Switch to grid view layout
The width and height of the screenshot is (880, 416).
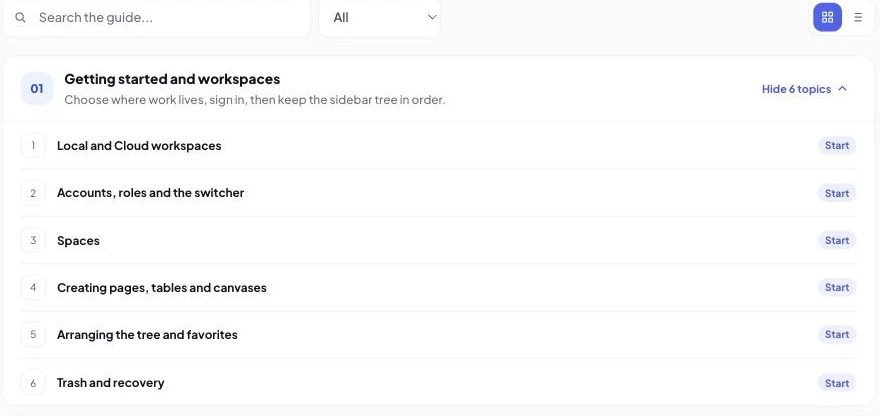(827, 17)
